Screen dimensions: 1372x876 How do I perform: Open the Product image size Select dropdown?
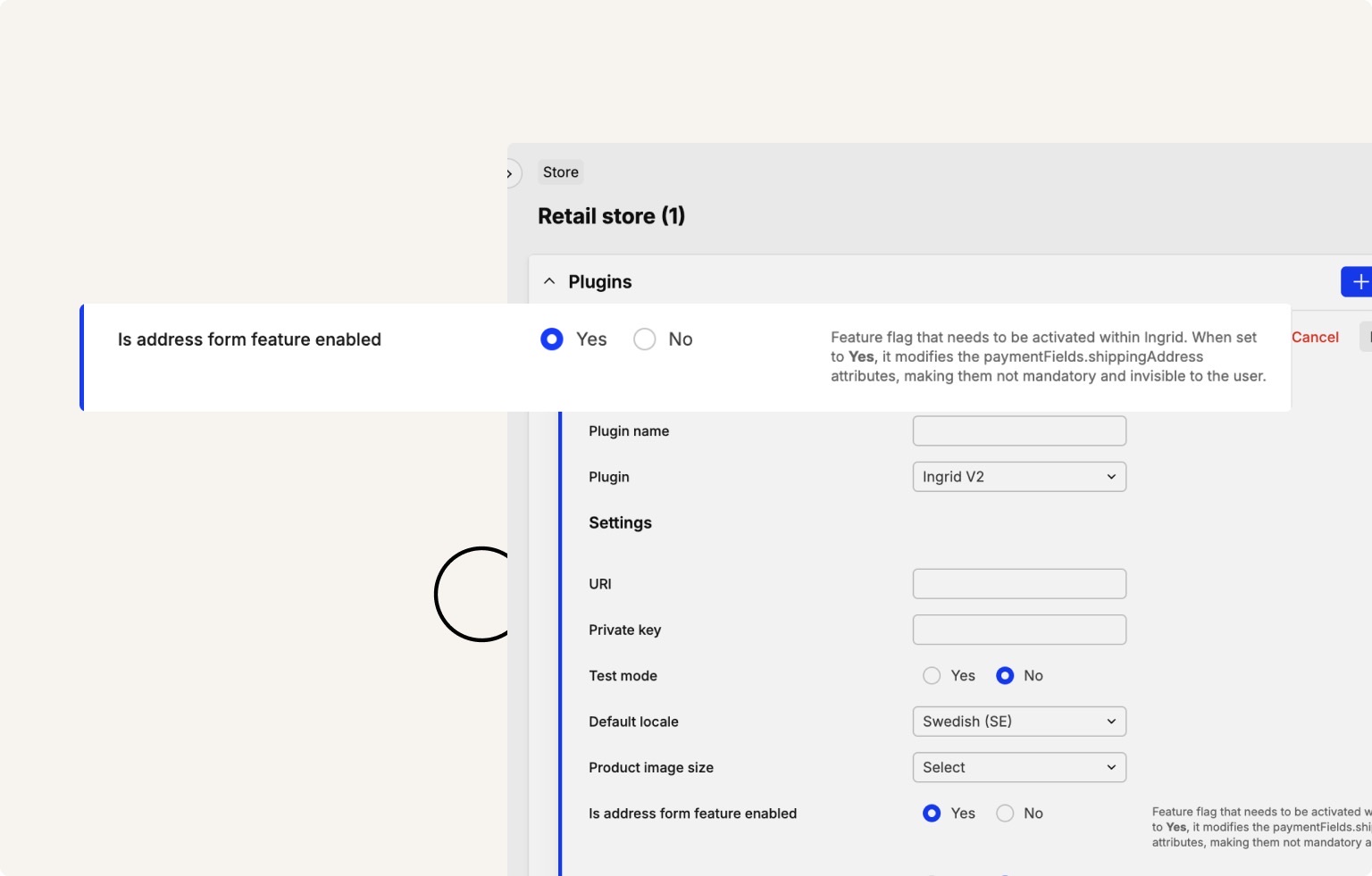pos(1018,768)
